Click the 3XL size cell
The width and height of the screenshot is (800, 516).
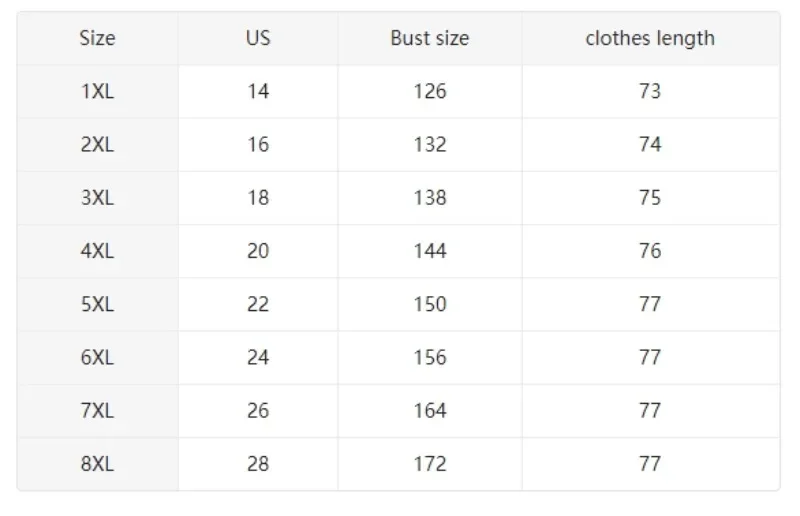click(x=97, y=198)
